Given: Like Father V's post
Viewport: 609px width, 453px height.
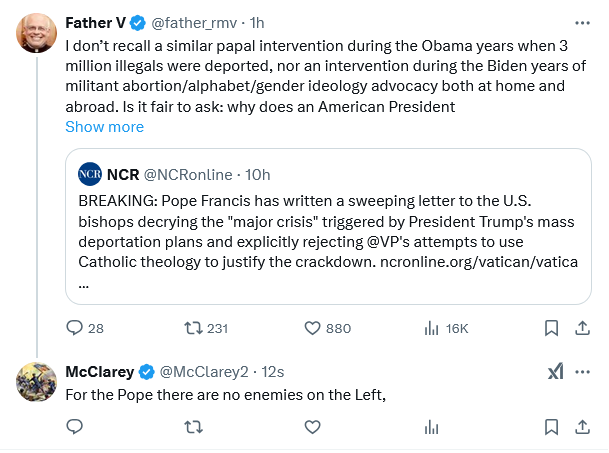Looking at the screenshot, I should pos(311,328).
